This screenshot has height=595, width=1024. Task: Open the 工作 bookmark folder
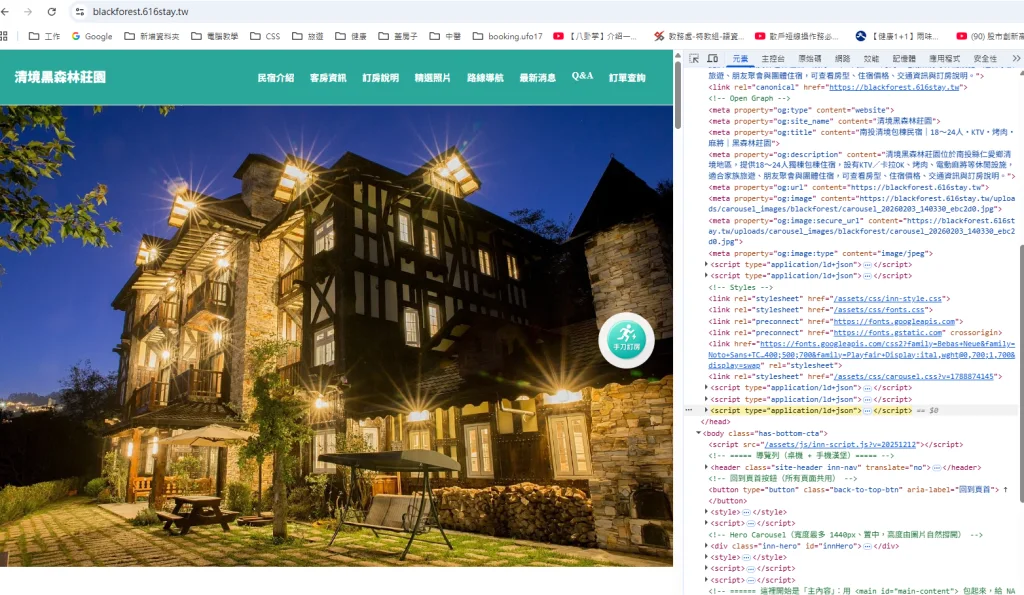[x=44, y=37]
